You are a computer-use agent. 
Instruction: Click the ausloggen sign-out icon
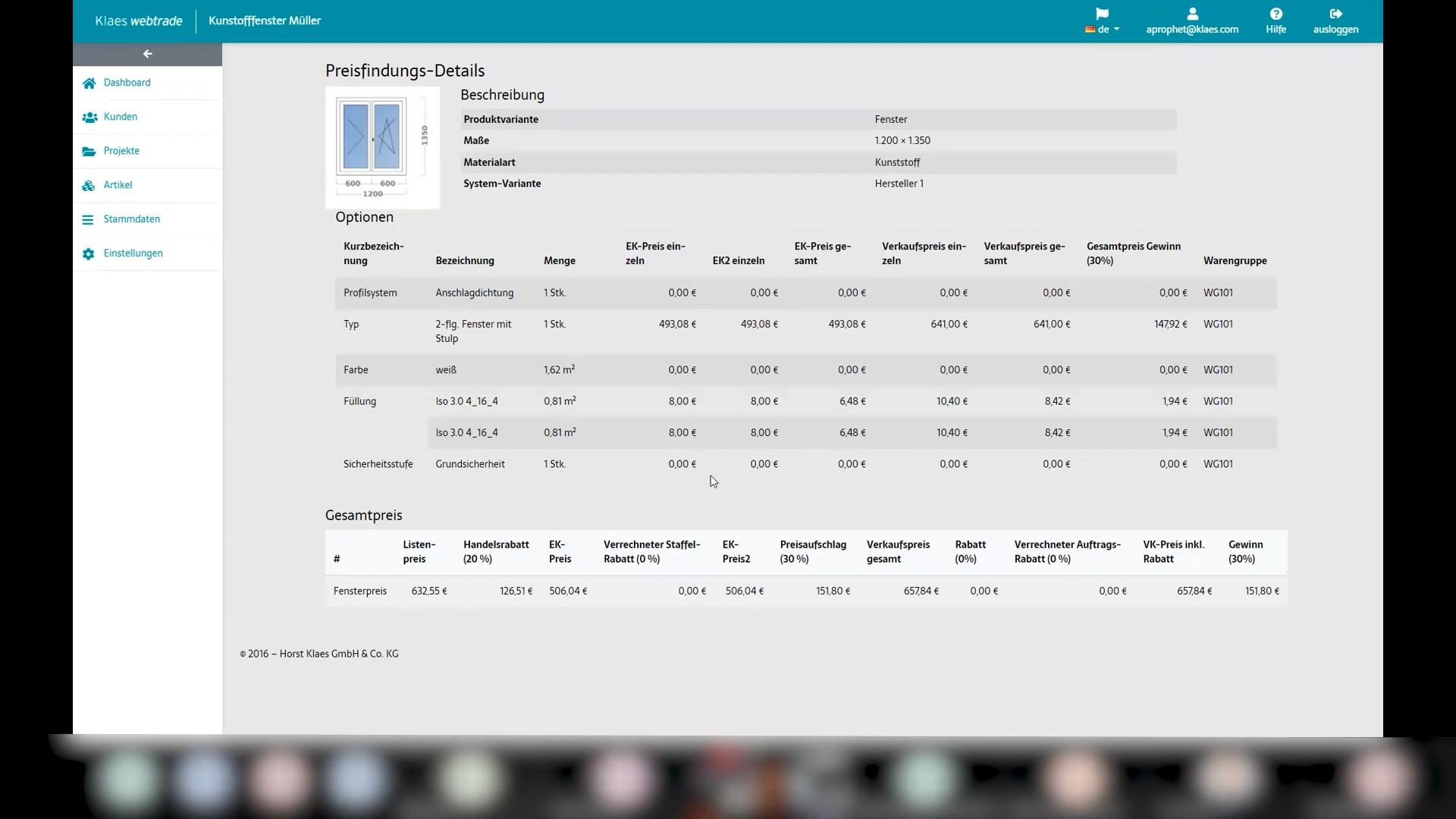pyautogui.click(x=1335, y=14)
